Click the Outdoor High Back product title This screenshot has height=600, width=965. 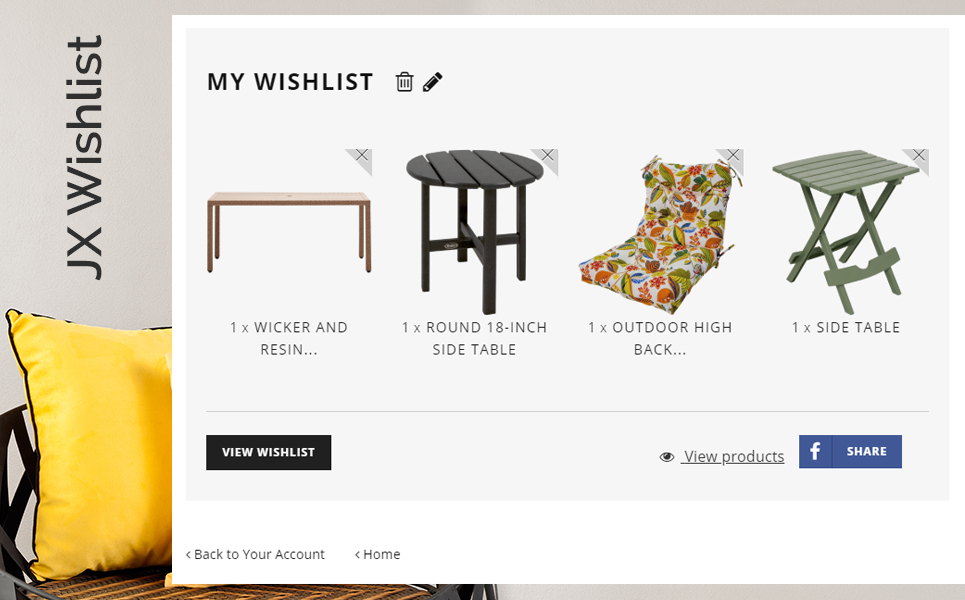[660, 338]
